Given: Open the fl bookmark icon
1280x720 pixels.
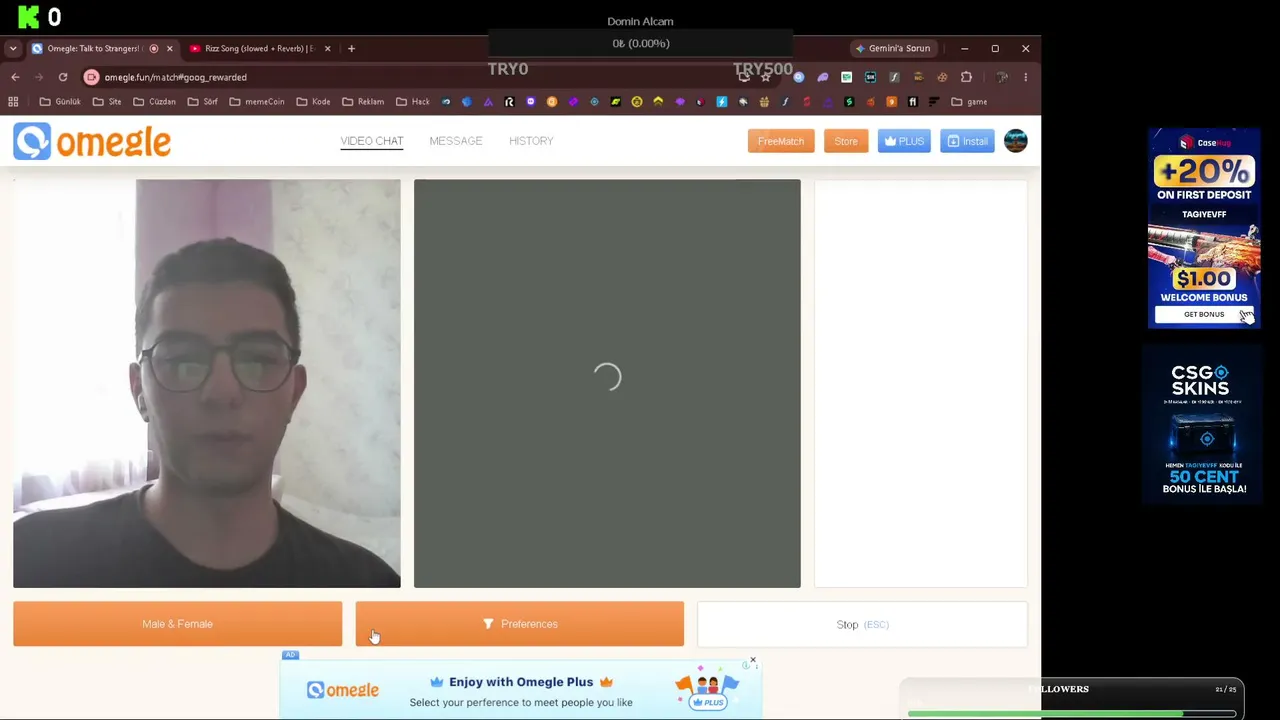Looking at the screenshot, I should point(912,101).
